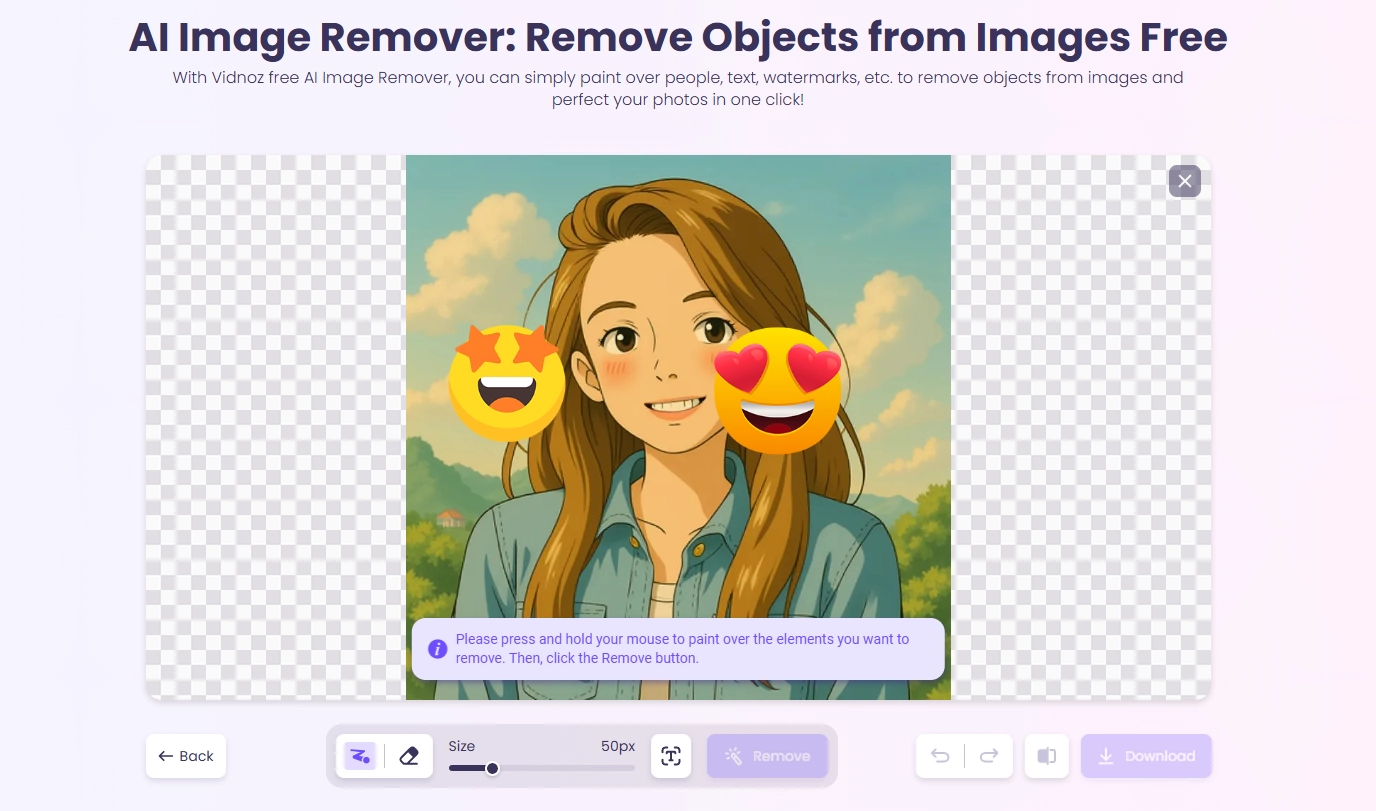Go Back to the previous page
Screen dimensions: 1376x811
pos(186,756)
